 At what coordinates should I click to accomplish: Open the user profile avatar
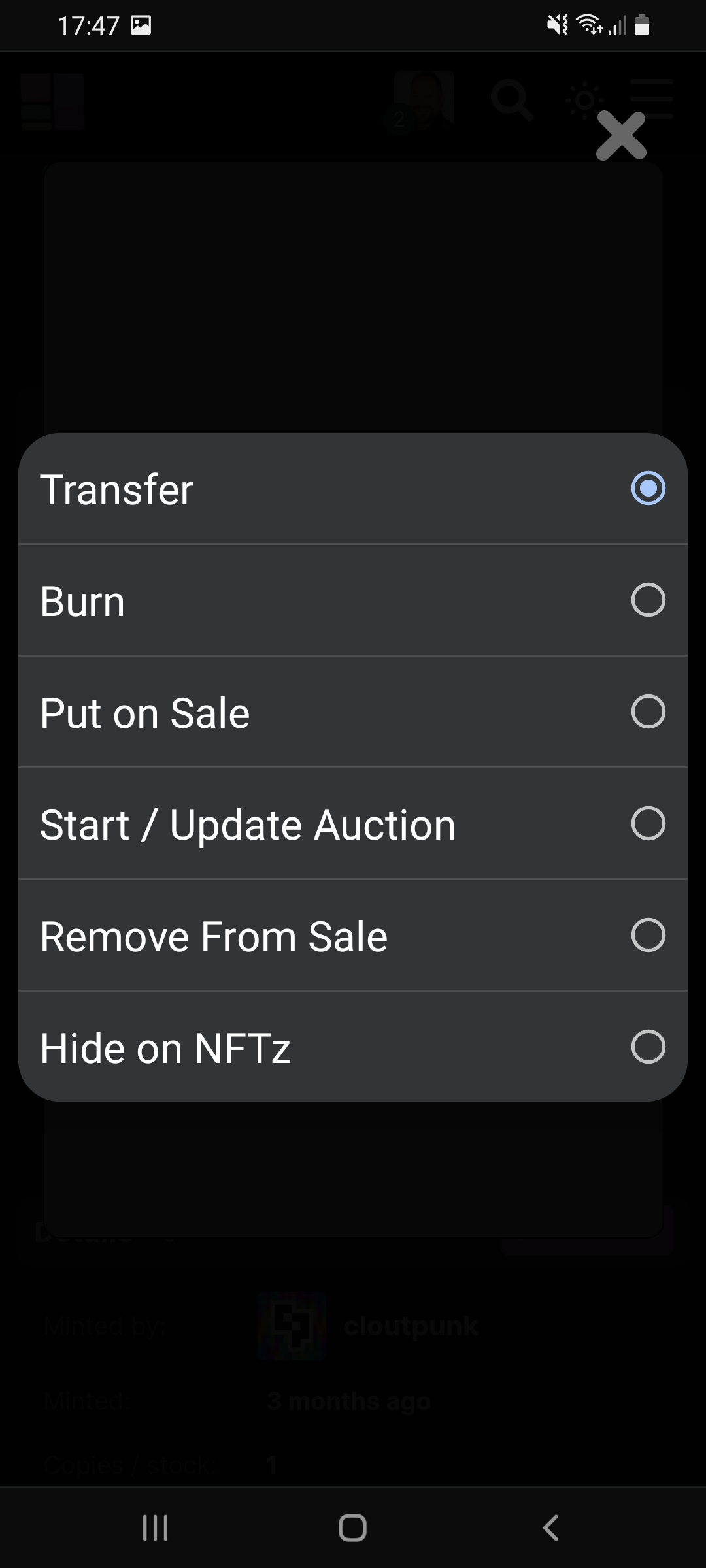coord(424,99)
